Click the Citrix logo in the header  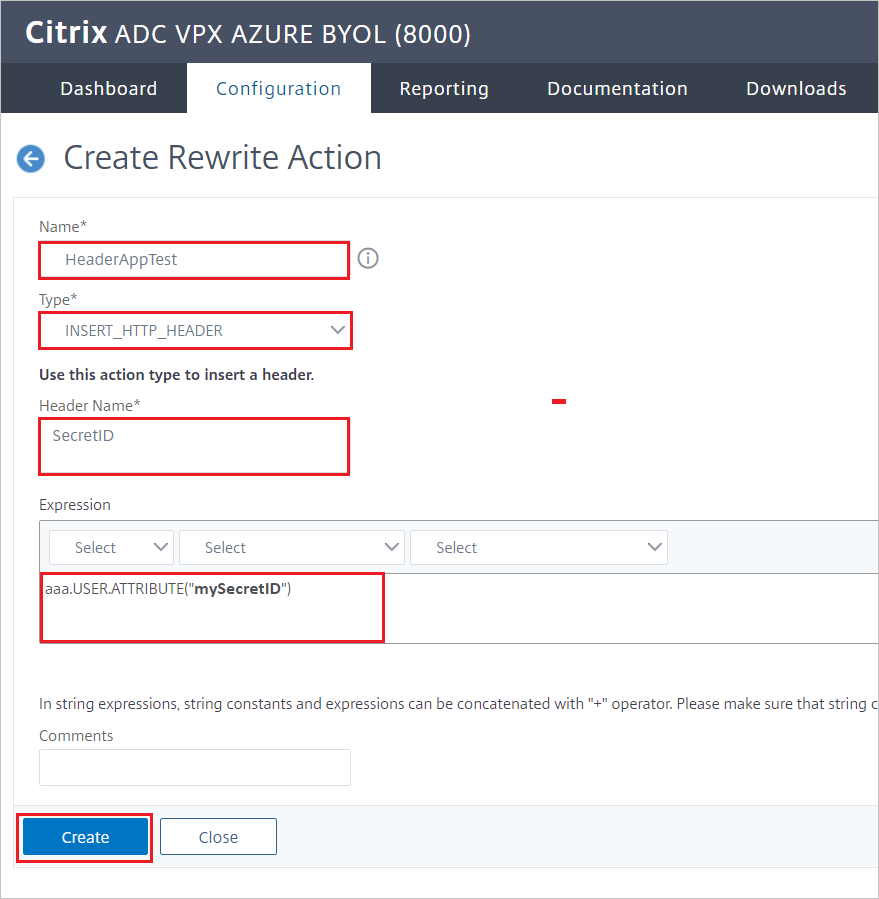click(66, 32)
